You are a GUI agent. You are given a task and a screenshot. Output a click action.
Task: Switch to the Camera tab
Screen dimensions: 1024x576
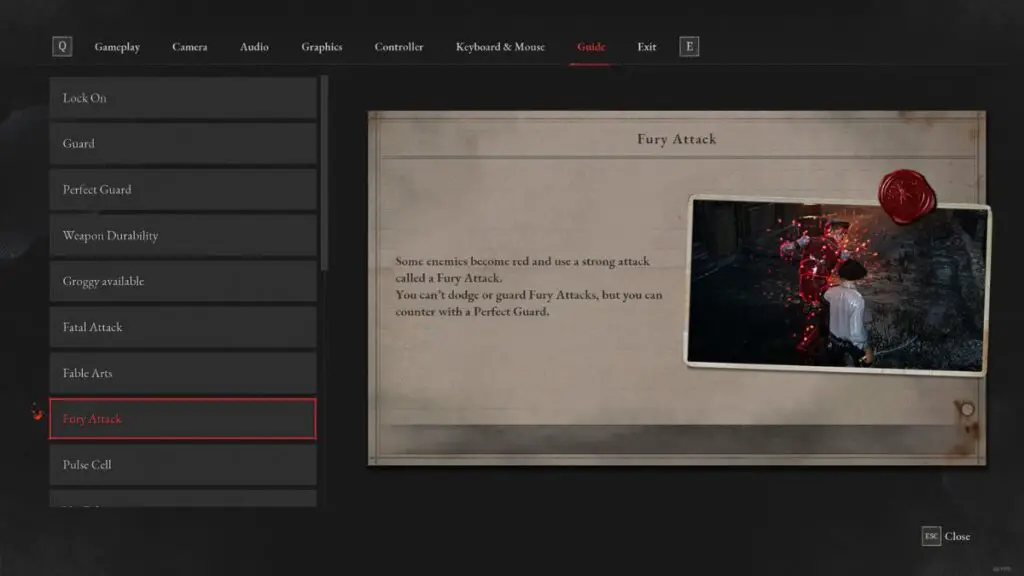point(189,47)
